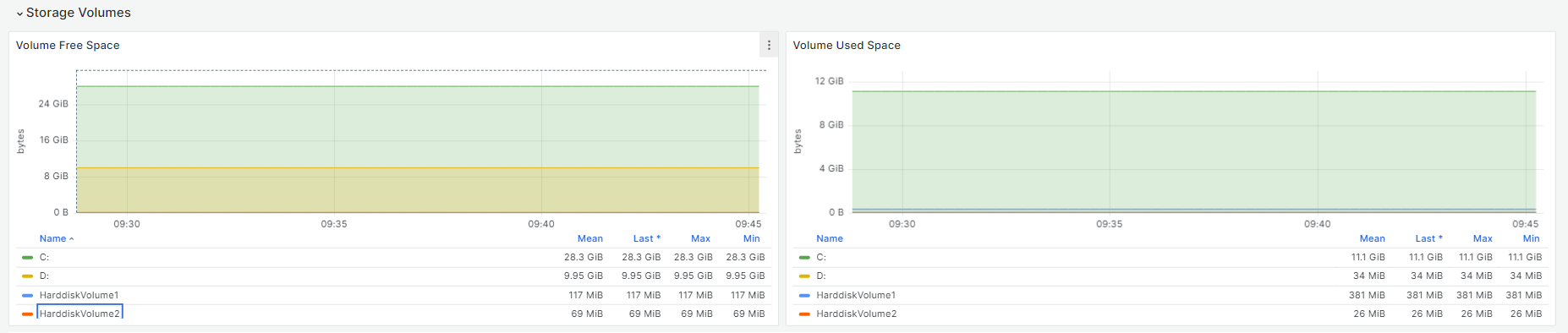Image resolution: width=1568 pixels, height=333 pixels.
Task: Select 26 MiB mean for HarddiskVolume2 used space
Action: coord(1369,314)
